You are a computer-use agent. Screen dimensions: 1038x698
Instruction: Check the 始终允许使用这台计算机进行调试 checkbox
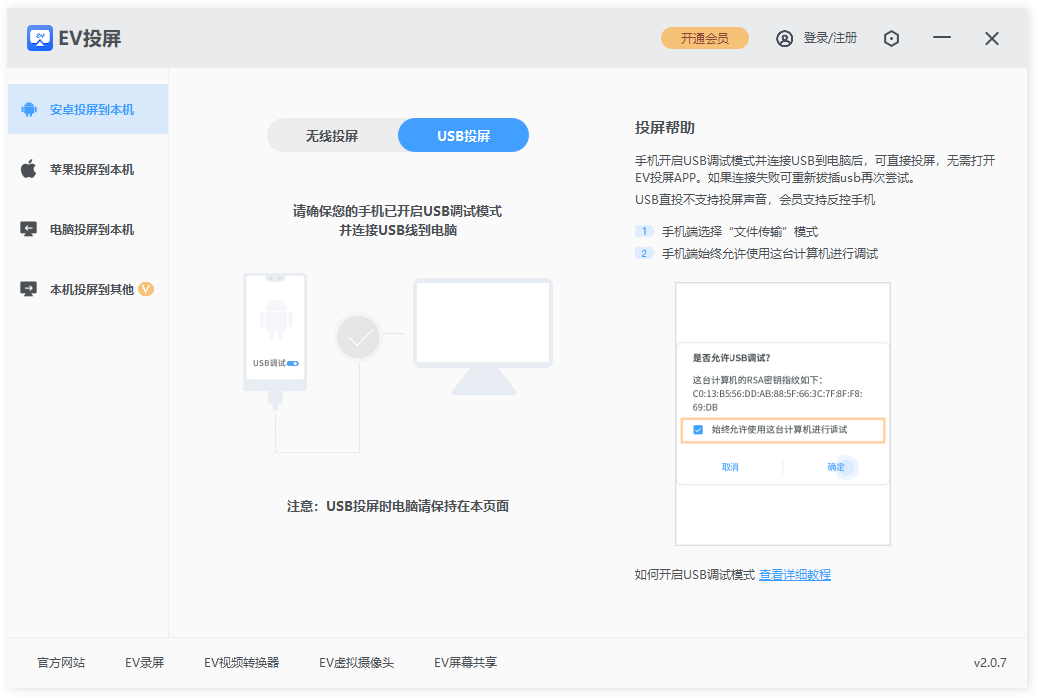pyautogui.click(x=698, y=429)
